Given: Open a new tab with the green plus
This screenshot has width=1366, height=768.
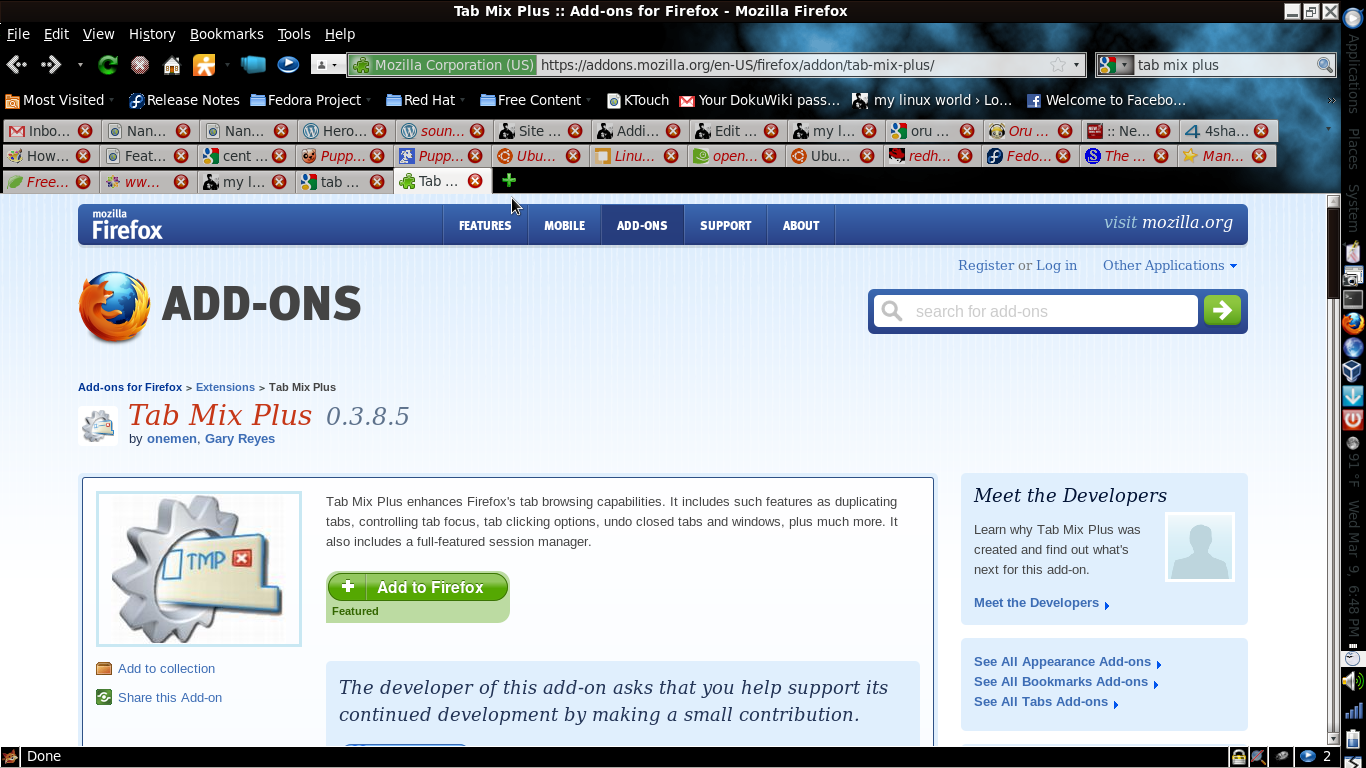Looking at the screenshot, I should click(x=509, y=181).
